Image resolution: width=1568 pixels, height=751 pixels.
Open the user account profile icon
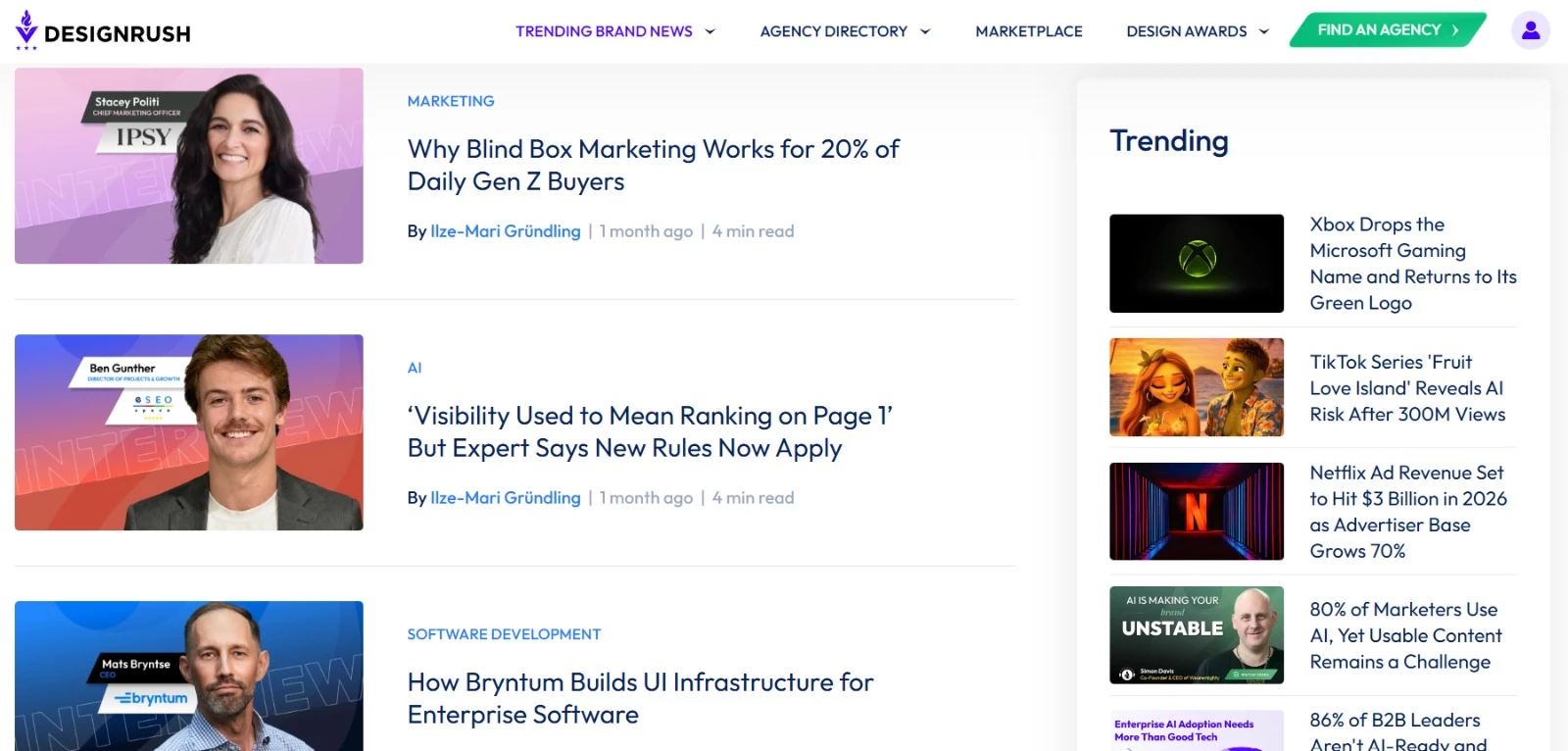[1530, 30]
